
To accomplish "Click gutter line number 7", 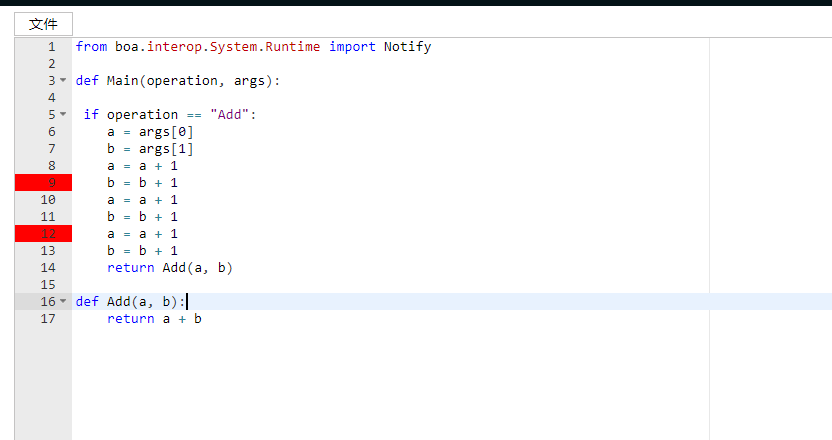I will coord(51,149).
